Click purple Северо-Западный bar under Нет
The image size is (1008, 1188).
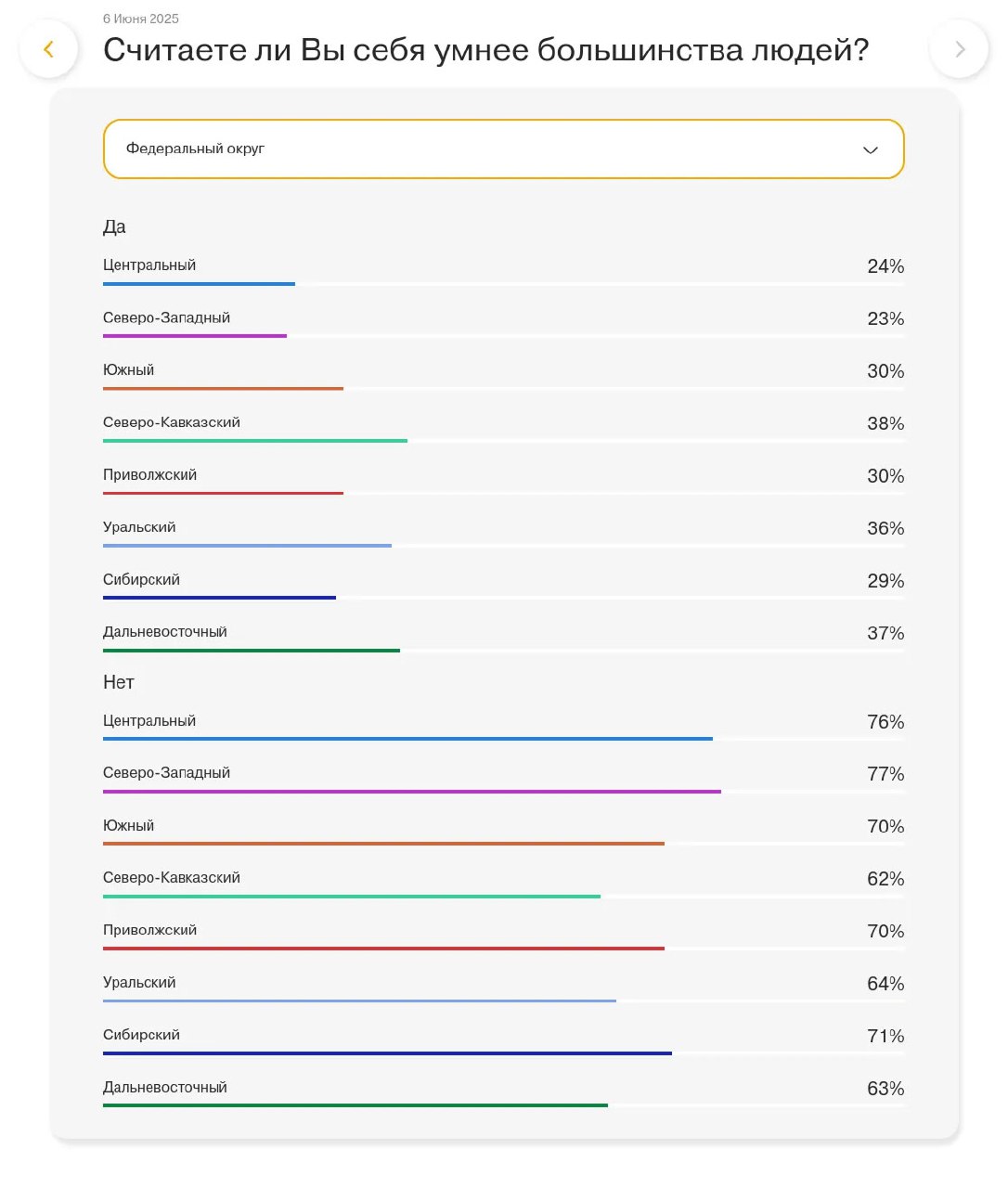coord(411,792)
